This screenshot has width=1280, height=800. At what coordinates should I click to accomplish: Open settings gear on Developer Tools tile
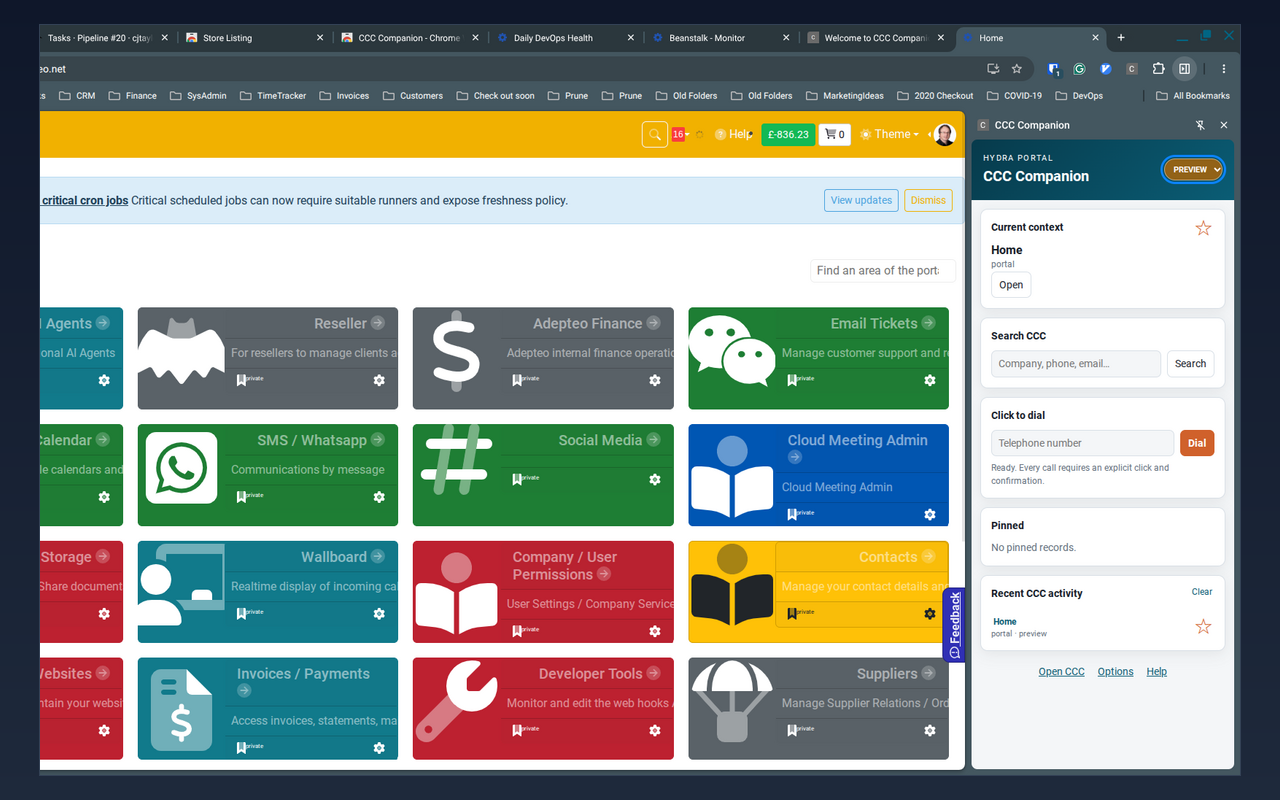[x=655, y=730]
